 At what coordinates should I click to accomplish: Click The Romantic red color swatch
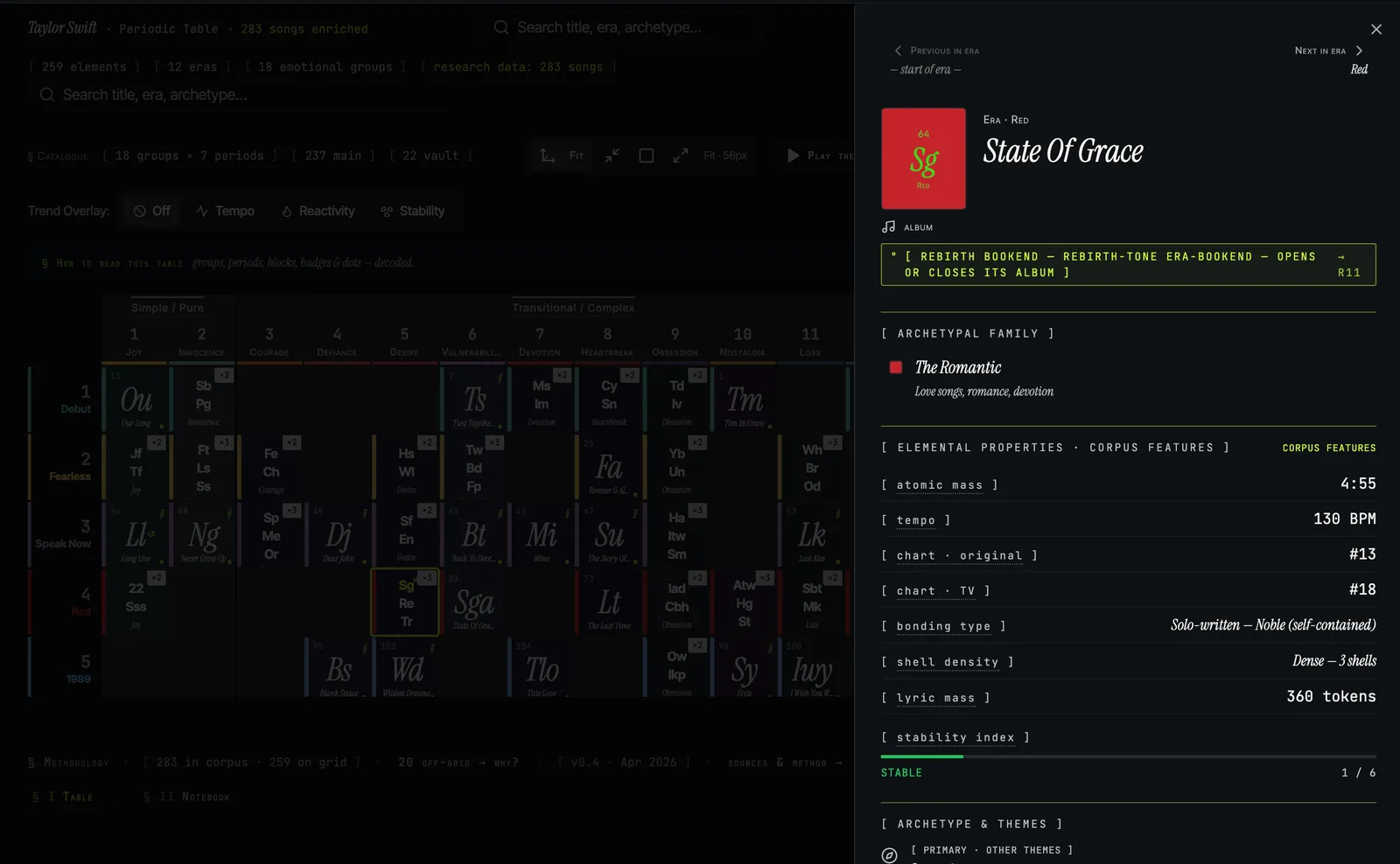point(896,367)
